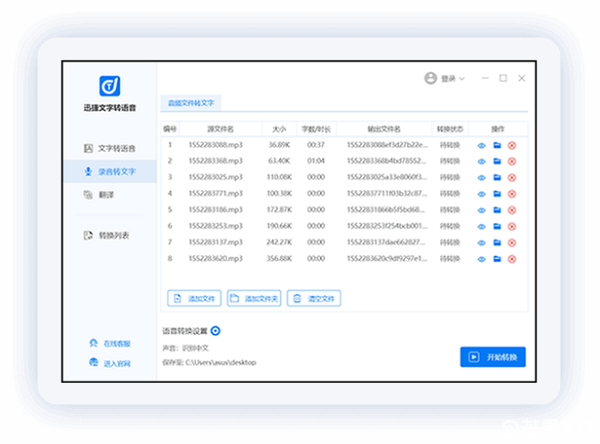Expand the login dropdown
The image size is (600, 444).
pyautogui.click(x=462, y=79)
